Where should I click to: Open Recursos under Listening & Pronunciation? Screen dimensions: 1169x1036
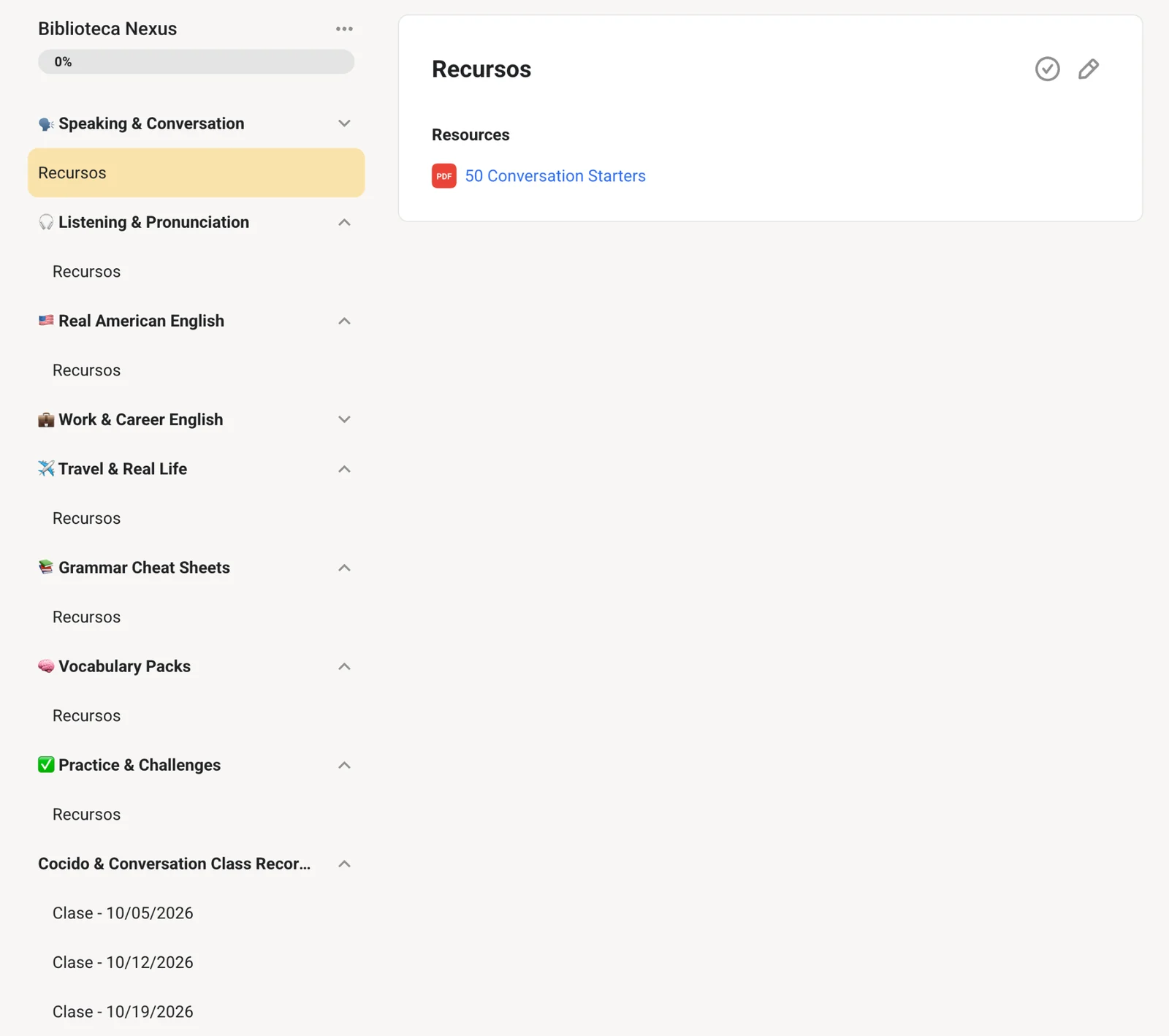(x=86, y=272)
